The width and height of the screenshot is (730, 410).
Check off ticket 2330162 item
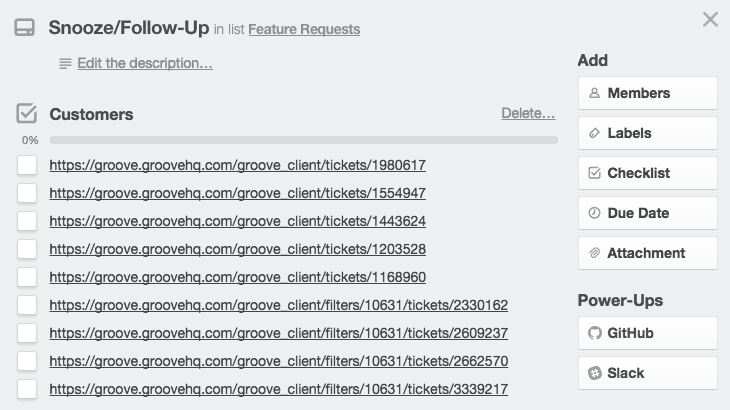[x=27, y=305]
